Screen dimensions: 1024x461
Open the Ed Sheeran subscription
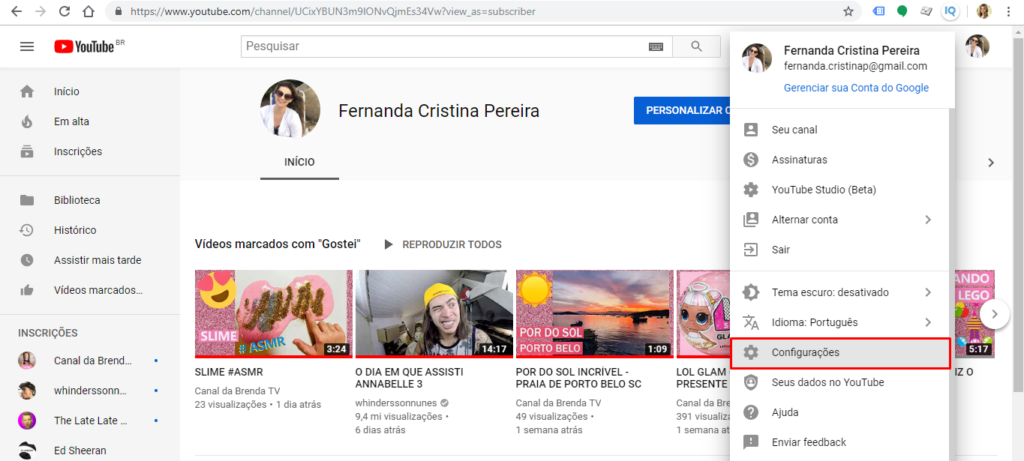(x=90, y=451)
